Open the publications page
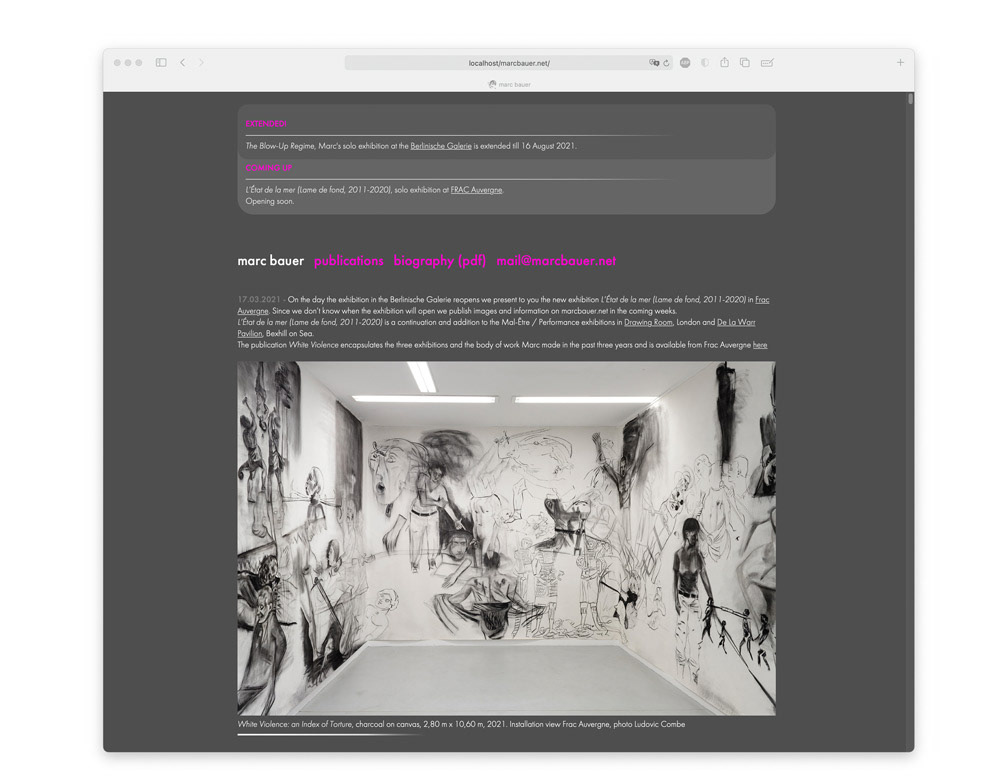 pos(349,260)
